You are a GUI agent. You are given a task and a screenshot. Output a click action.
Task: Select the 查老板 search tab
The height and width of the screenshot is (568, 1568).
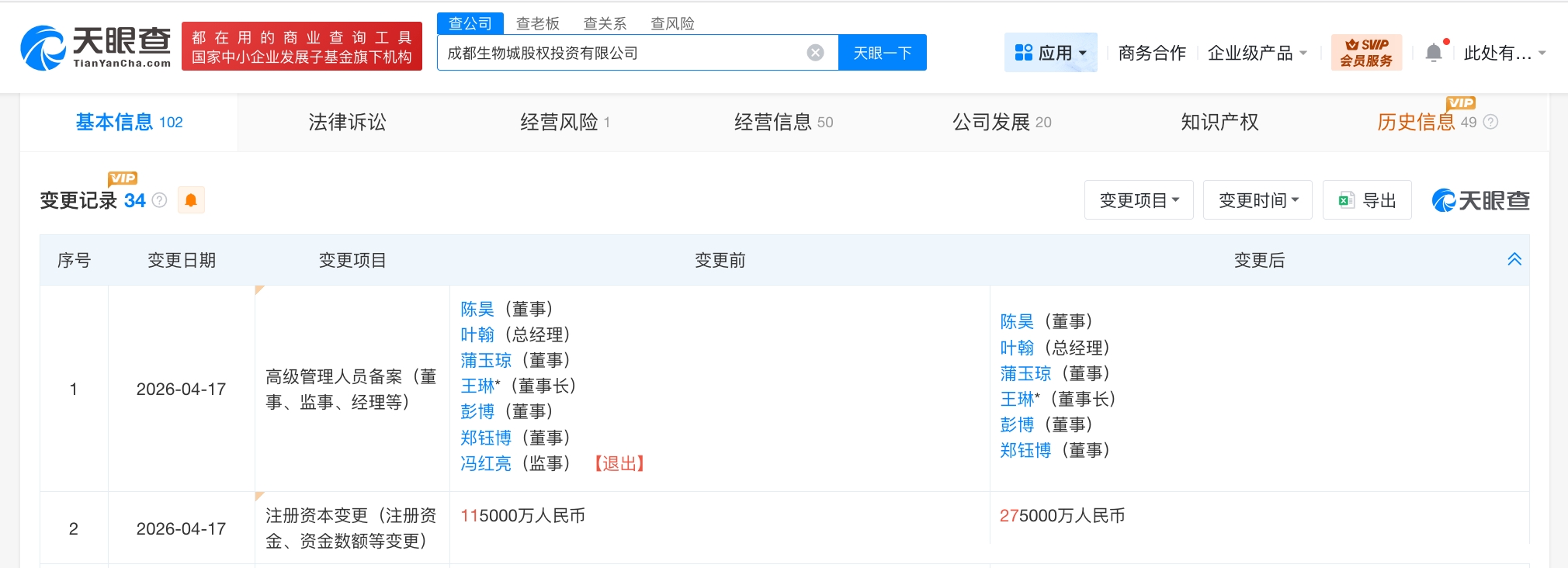537,23
